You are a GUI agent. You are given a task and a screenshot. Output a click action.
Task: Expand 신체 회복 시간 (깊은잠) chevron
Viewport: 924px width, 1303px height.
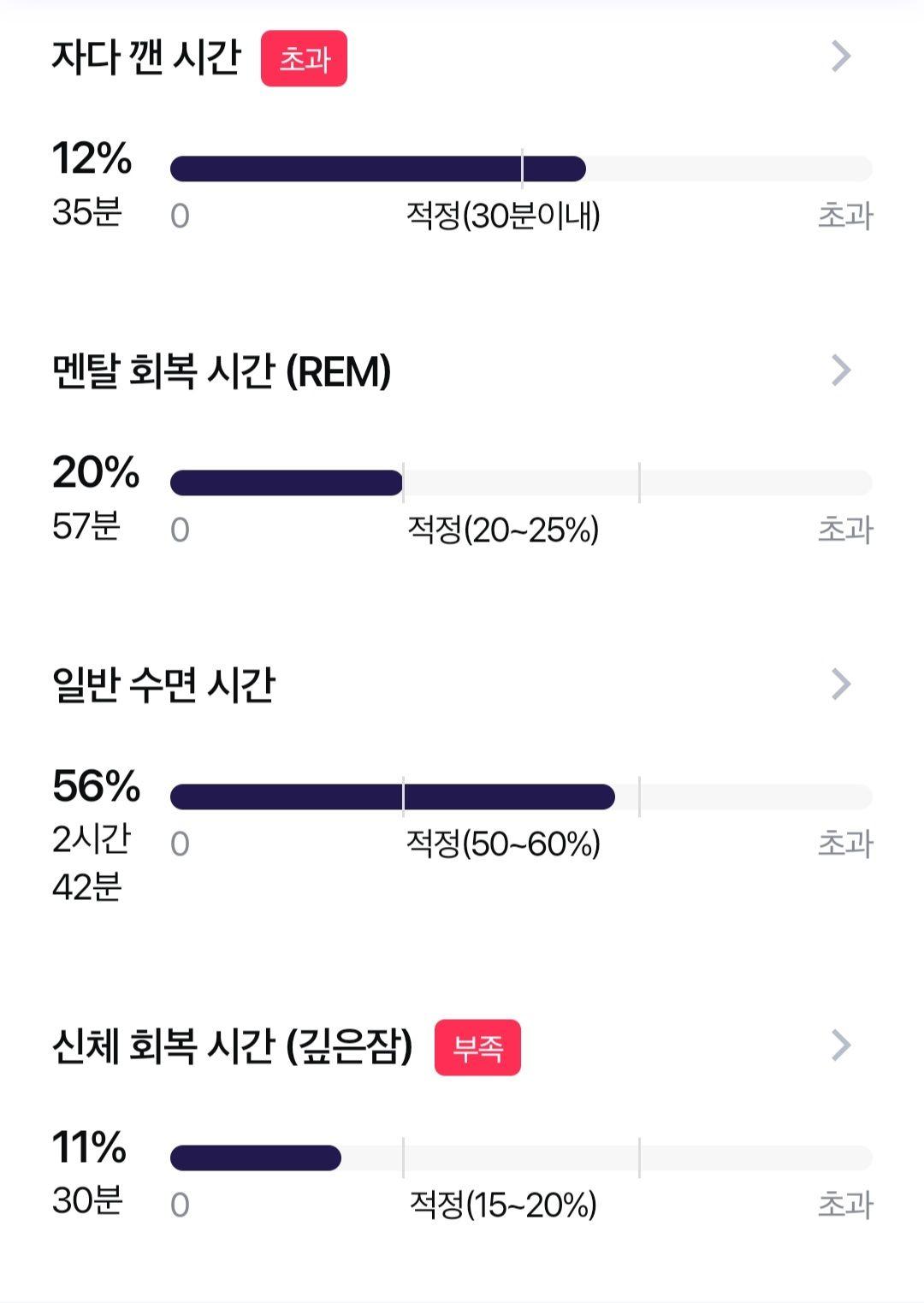(x=841, y=1045)
